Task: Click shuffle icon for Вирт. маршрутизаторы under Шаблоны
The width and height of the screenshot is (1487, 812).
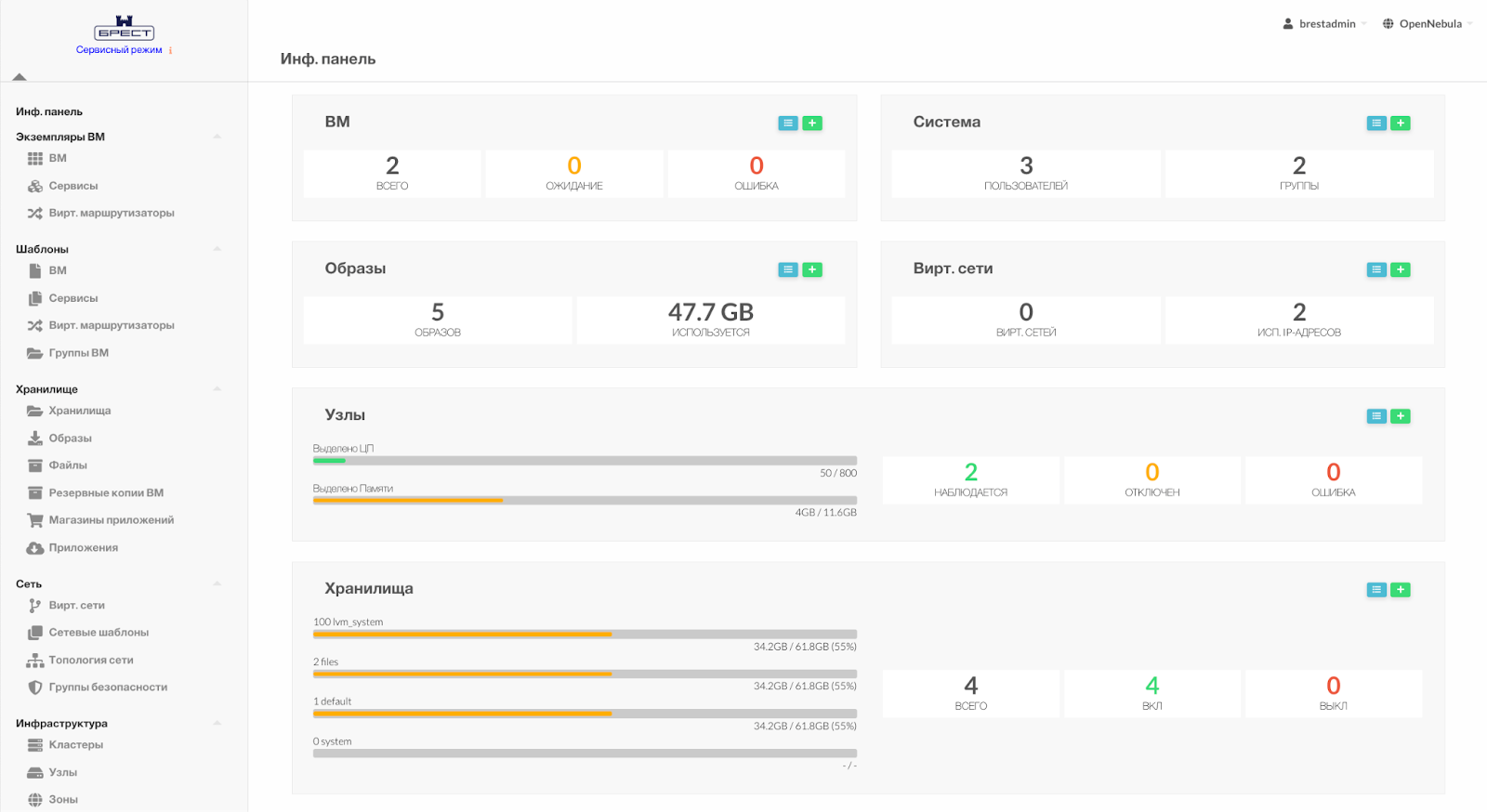Action: pos(35,326)
